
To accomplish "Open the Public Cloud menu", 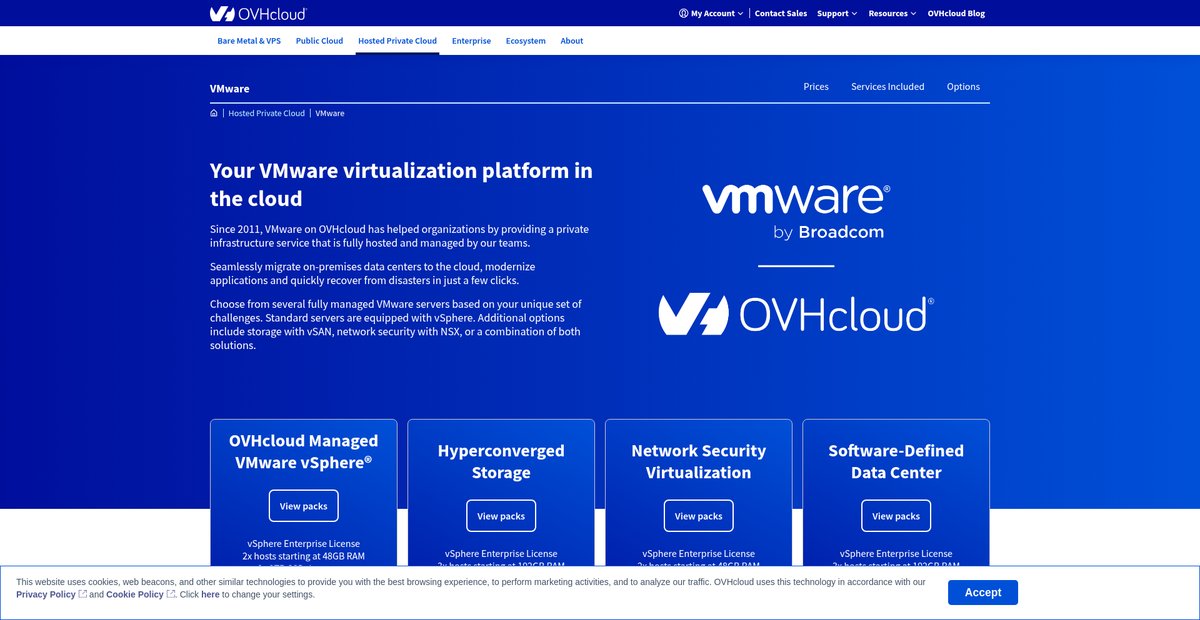I will 319,41.
